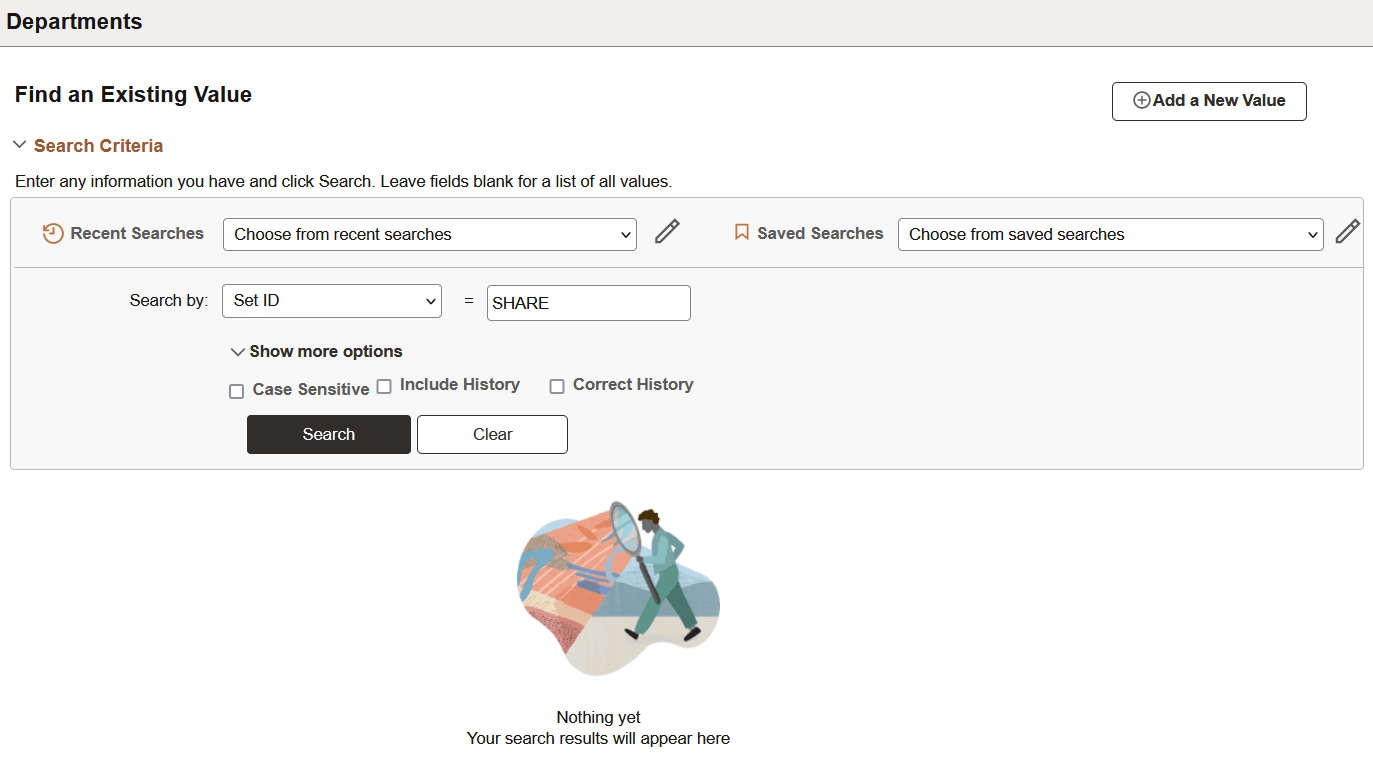This screenshot has height=758, width=1373.
Task: Click the SHARE value input field
Action: coord(588,302)
